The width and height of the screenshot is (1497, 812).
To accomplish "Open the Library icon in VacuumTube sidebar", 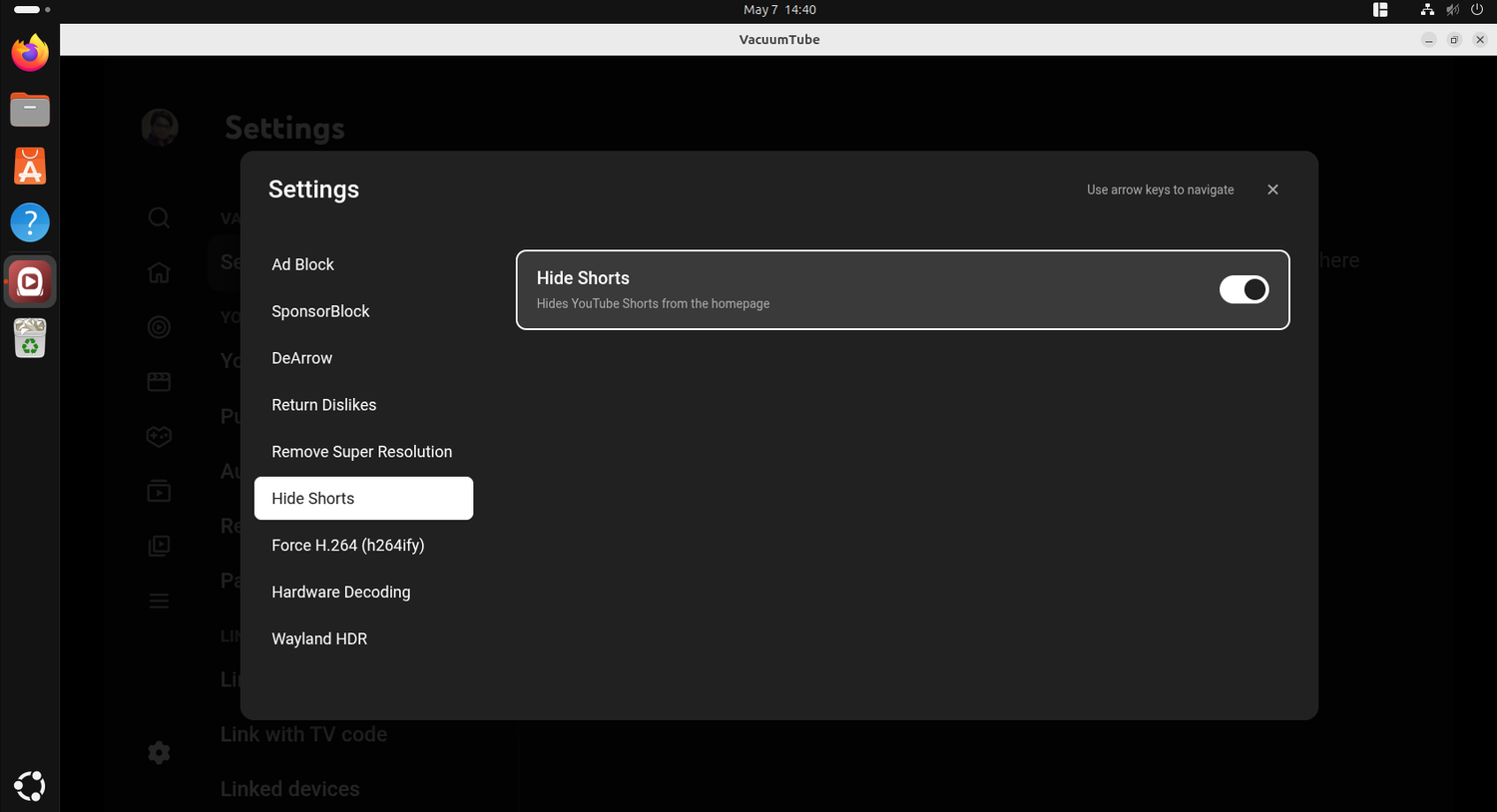I will point(159,546).
